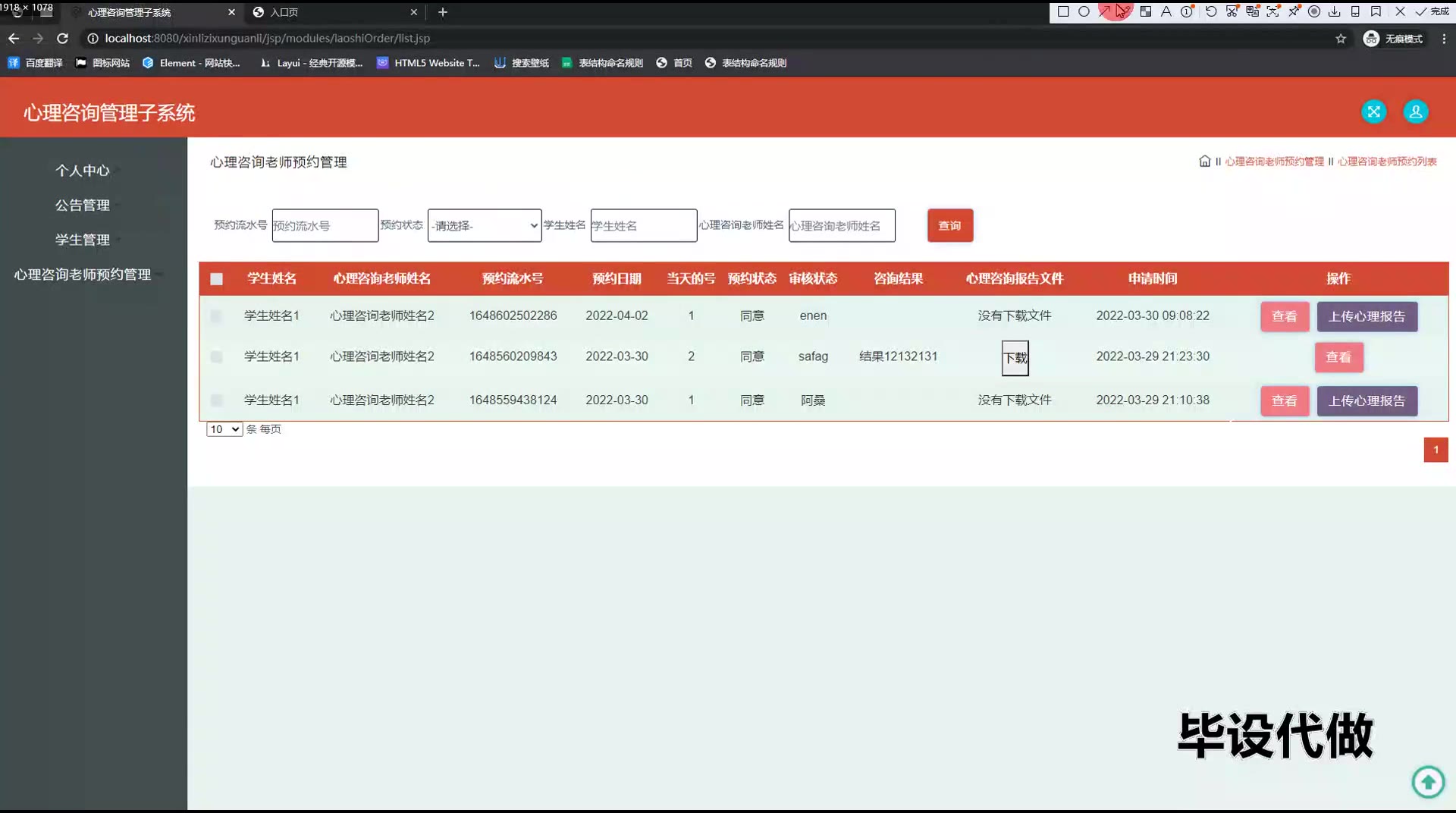Select the text tool in screenshot toolbar
1456x813 pixels.
[x=1166, y=11]
